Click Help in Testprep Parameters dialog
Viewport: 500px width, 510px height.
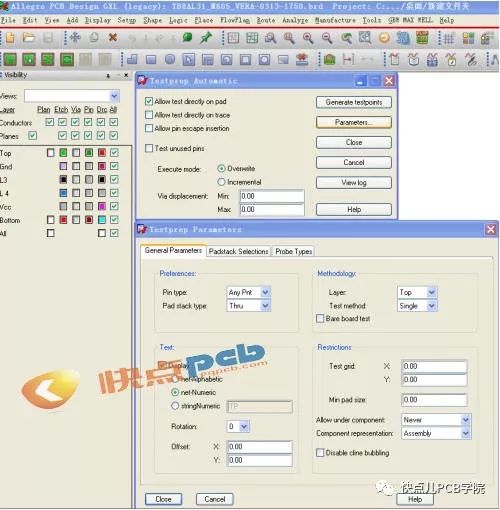415,499
